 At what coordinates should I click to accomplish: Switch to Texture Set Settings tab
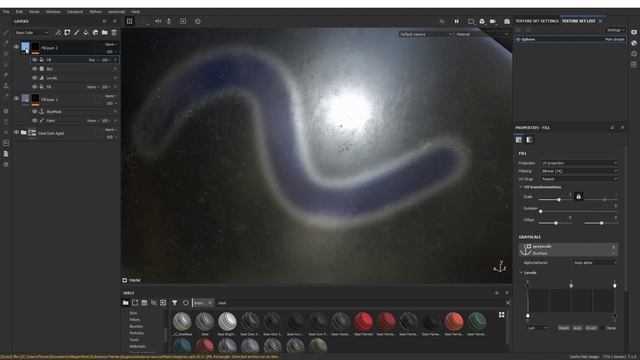pyautogui.click(x=536, y=21)
